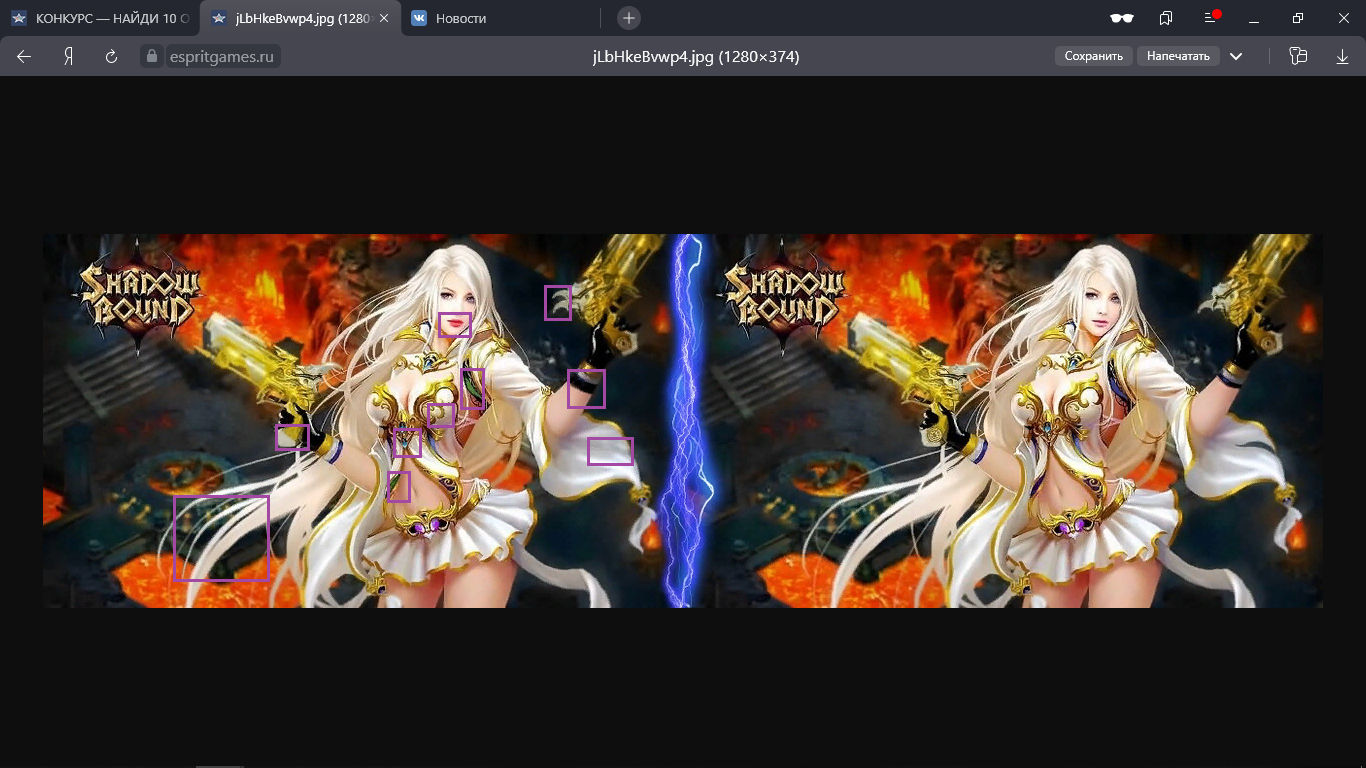Click the Shadowbound spot-the-difference image
1366x768 pixels.
coord(683,421)
